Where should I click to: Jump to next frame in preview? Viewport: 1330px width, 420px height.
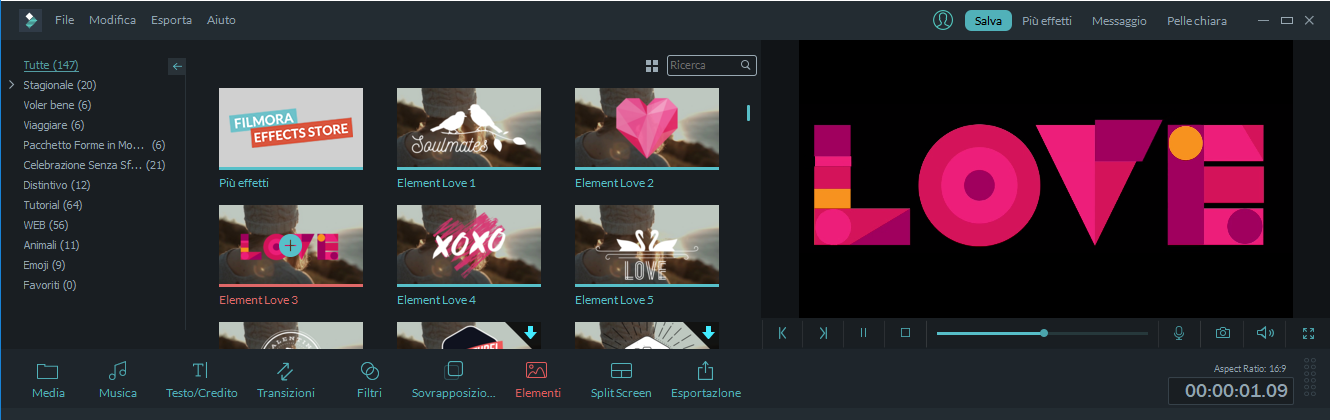(x=823, y=333)
